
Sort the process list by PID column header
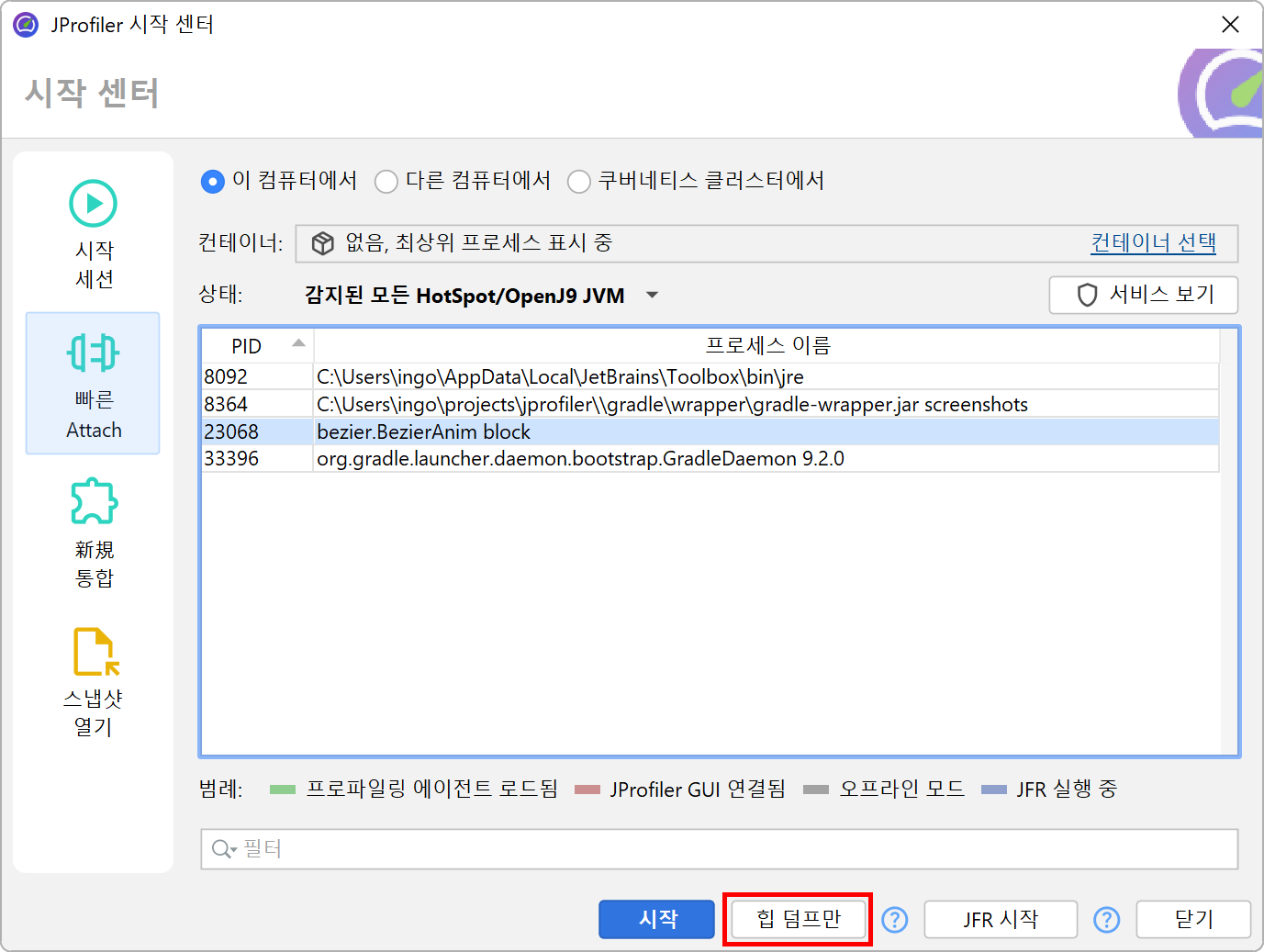click(247, 346)
